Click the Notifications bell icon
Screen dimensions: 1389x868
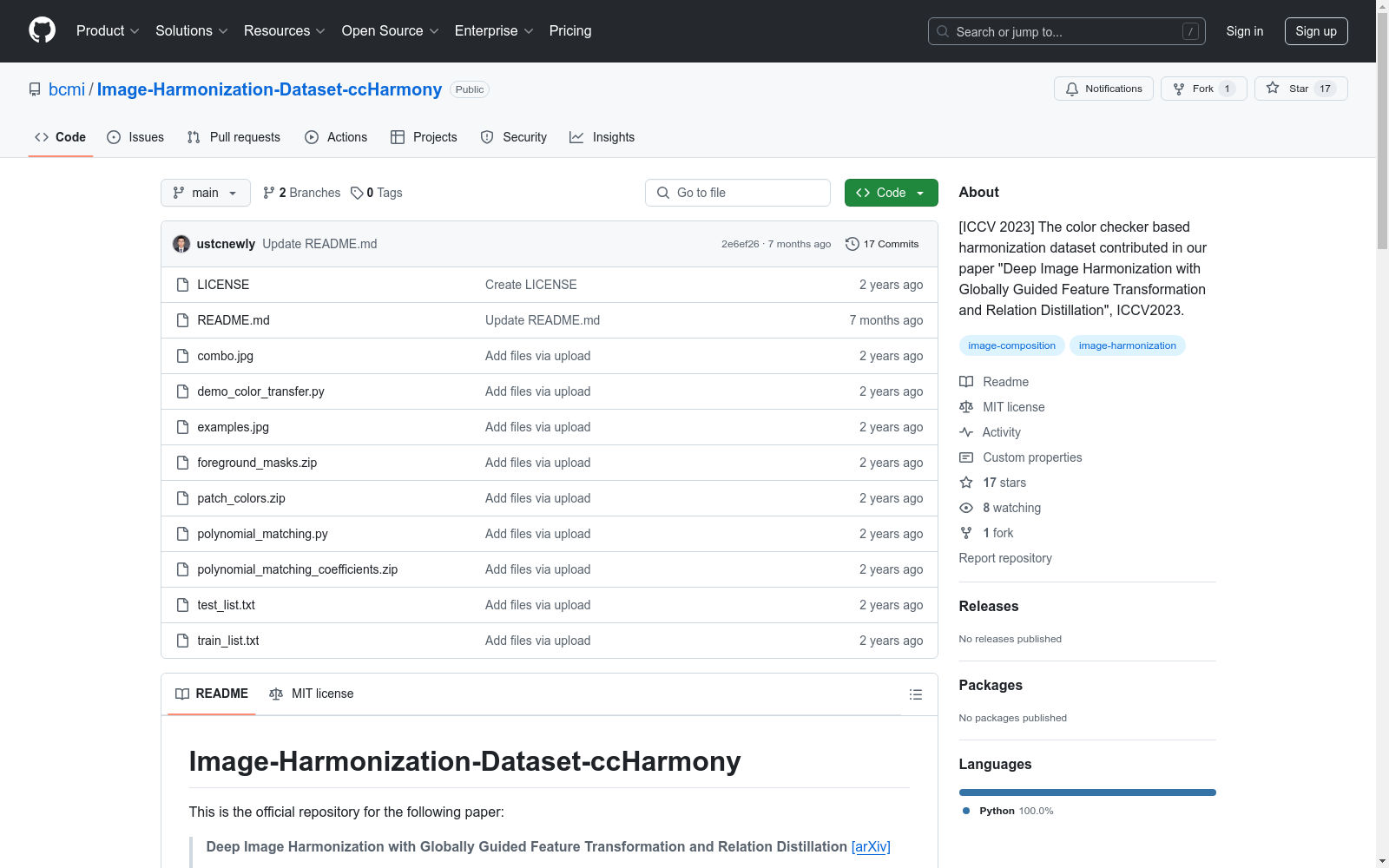click(x=1072, y=89)
